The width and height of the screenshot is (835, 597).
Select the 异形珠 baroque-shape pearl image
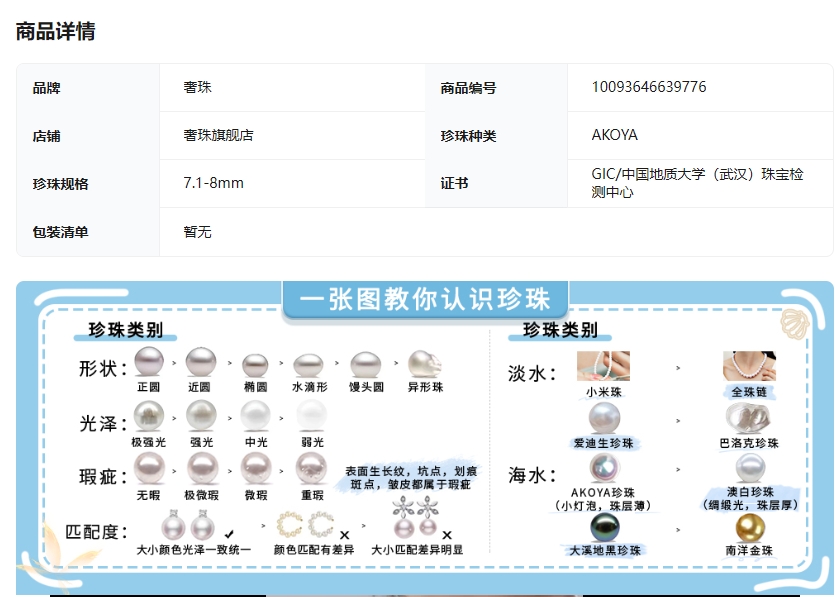[x=424, y=364]
